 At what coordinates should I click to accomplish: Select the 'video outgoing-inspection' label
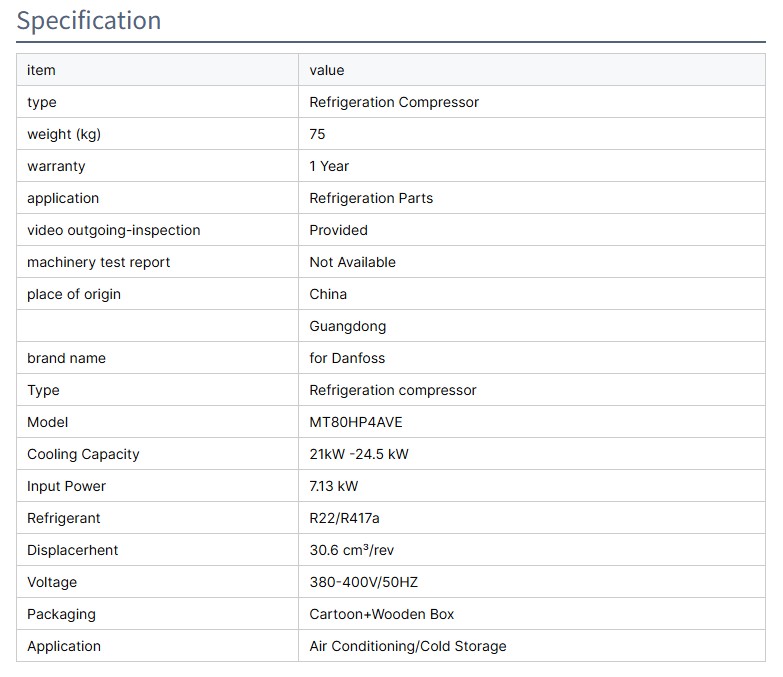pos(113,230)
